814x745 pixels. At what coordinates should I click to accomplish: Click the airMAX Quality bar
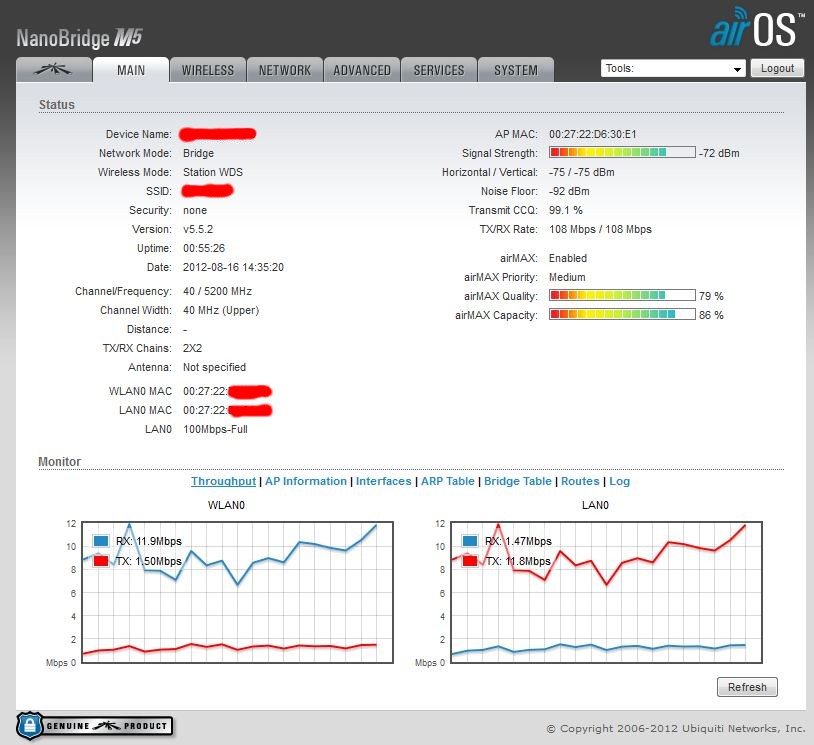622,295
